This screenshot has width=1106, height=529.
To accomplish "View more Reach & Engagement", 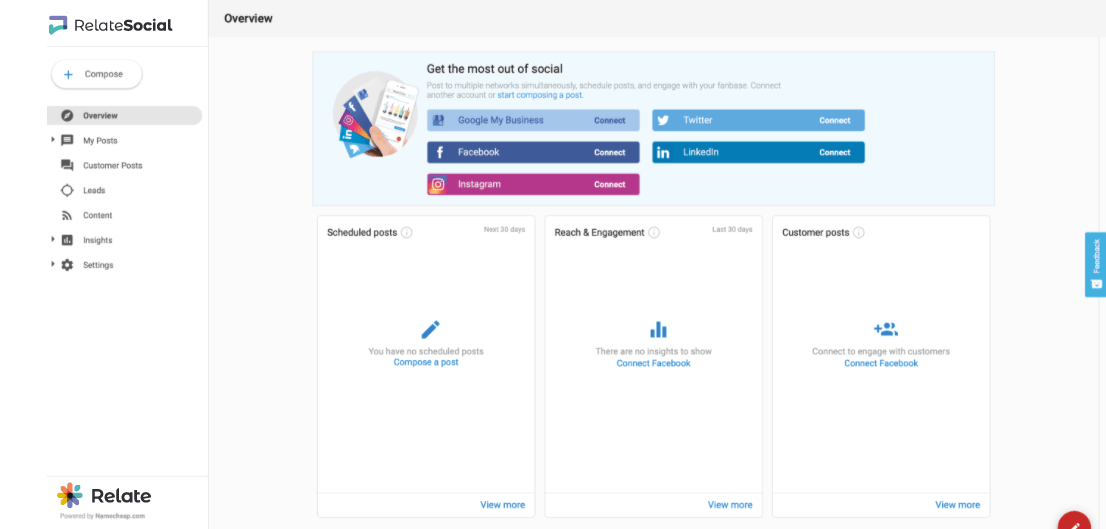I will tap(730, 505).
